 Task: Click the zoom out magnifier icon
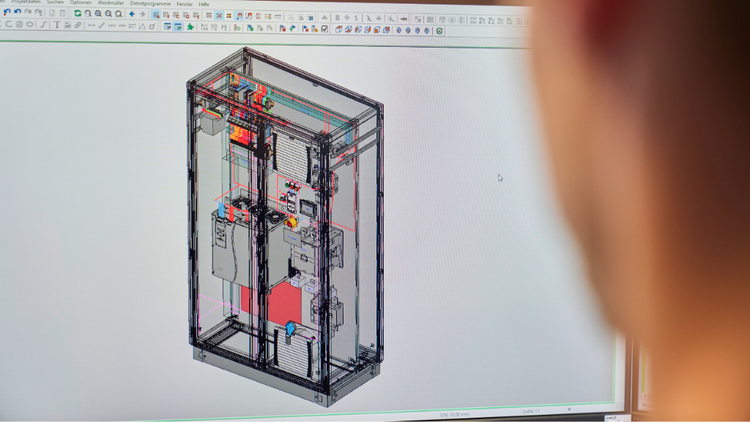click(109, 14)
